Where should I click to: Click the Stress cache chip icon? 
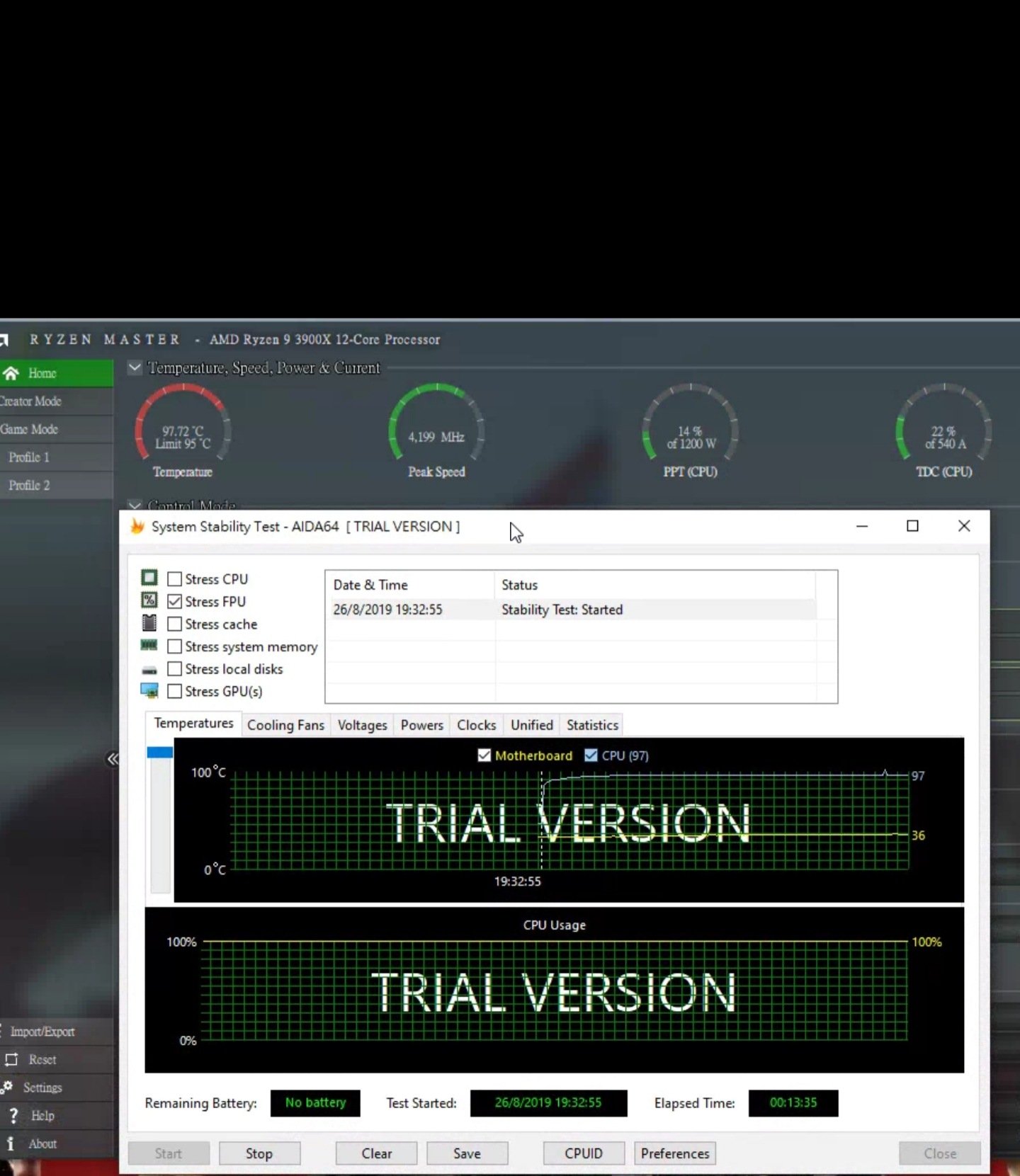pyautogui.click(x=149, y=623)
